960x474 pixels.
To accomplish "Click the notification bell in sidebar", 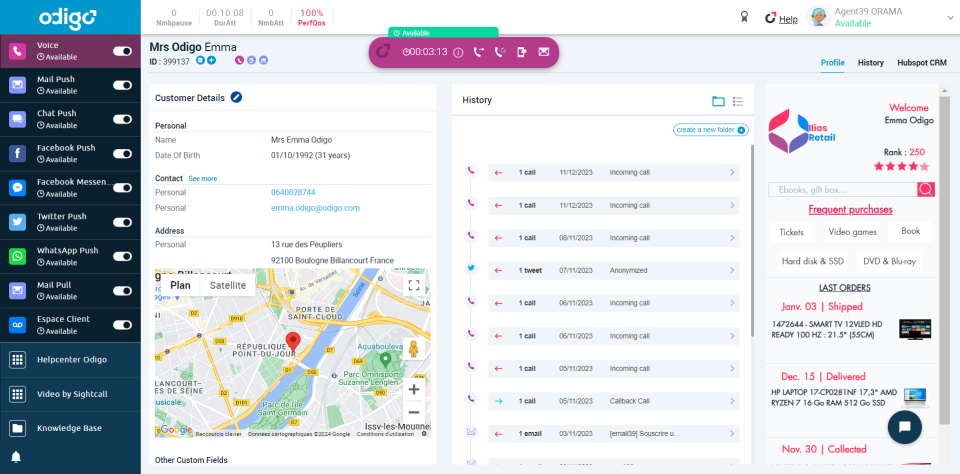I will [17, 457].
